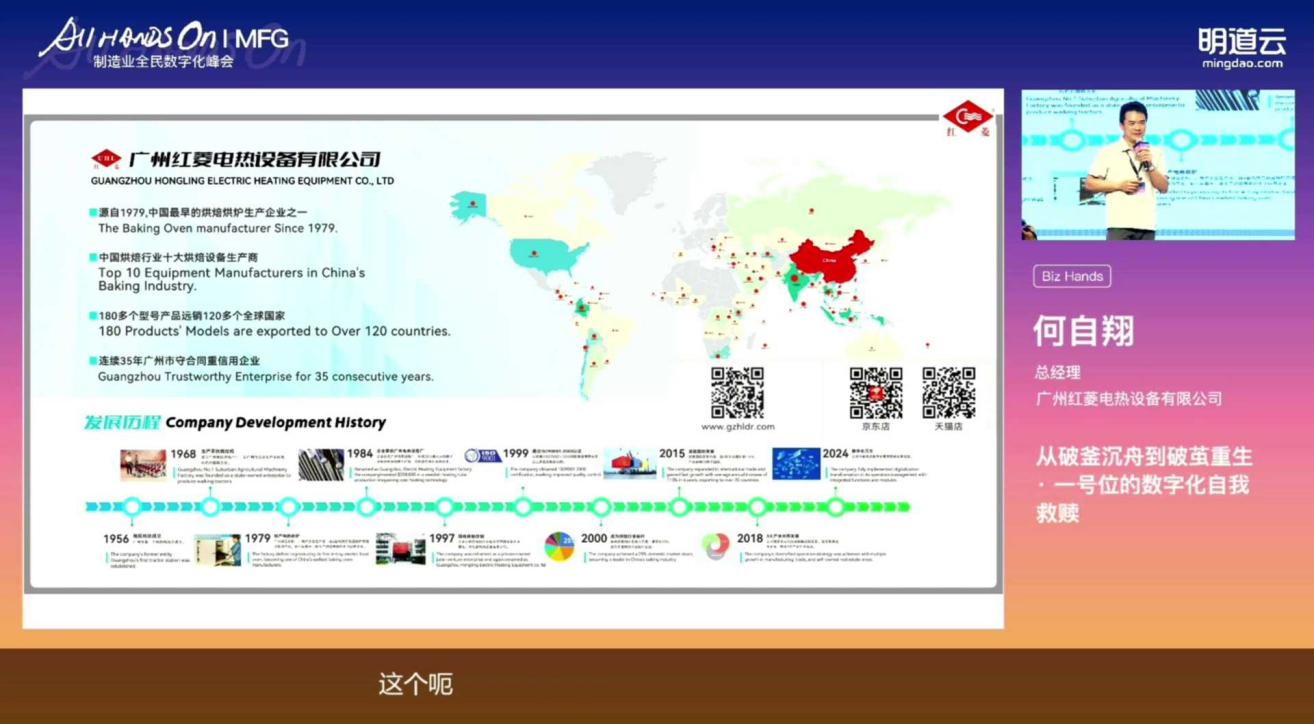Screen dimensions: 1314x724
Task: Click the QR code labeled 天猫店
Action: point(948,392)
